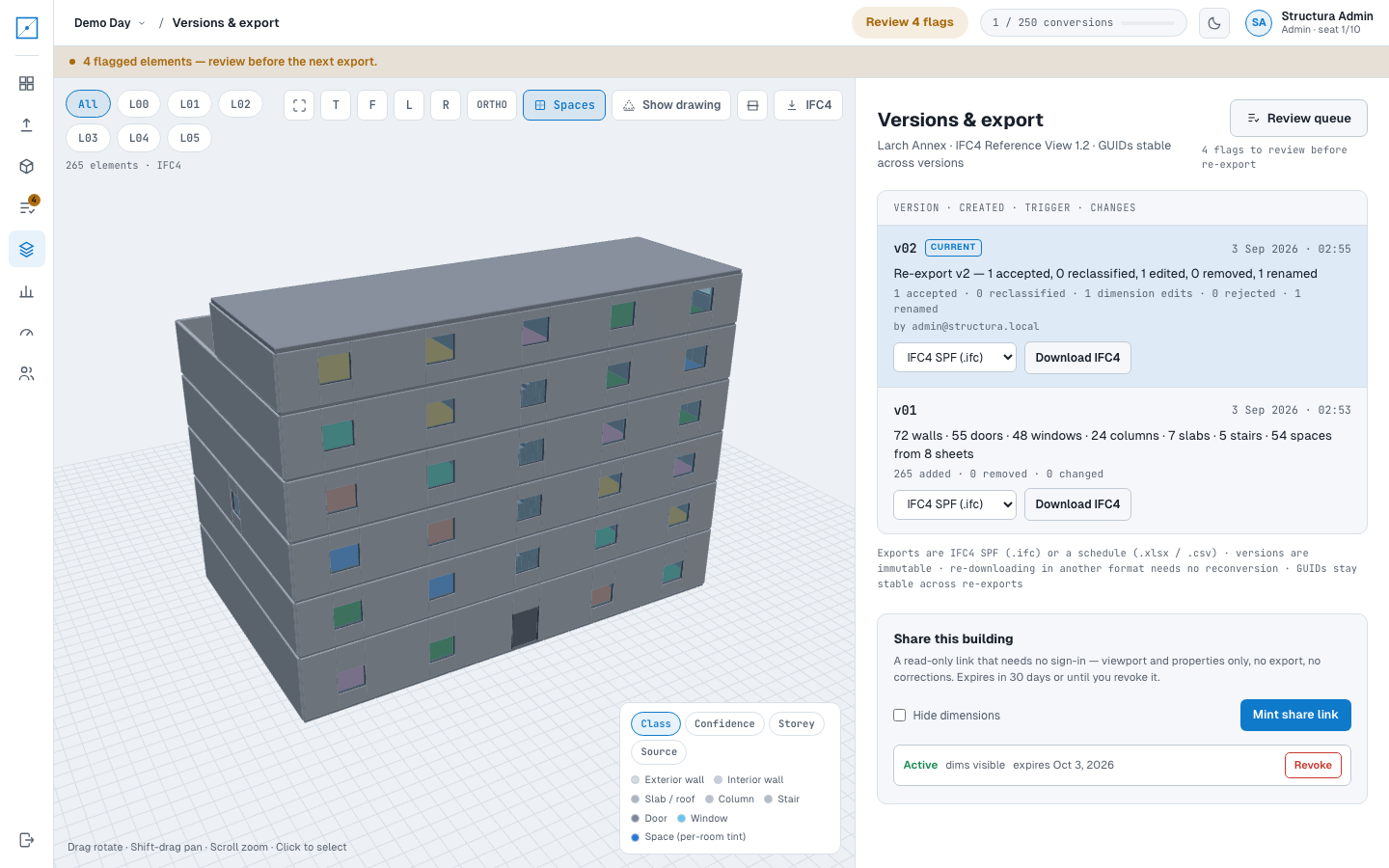Image resolution: width=1389 pixels, height=868 pixels.
Task: Click Mint share link button
Action: coord(1295,716)
